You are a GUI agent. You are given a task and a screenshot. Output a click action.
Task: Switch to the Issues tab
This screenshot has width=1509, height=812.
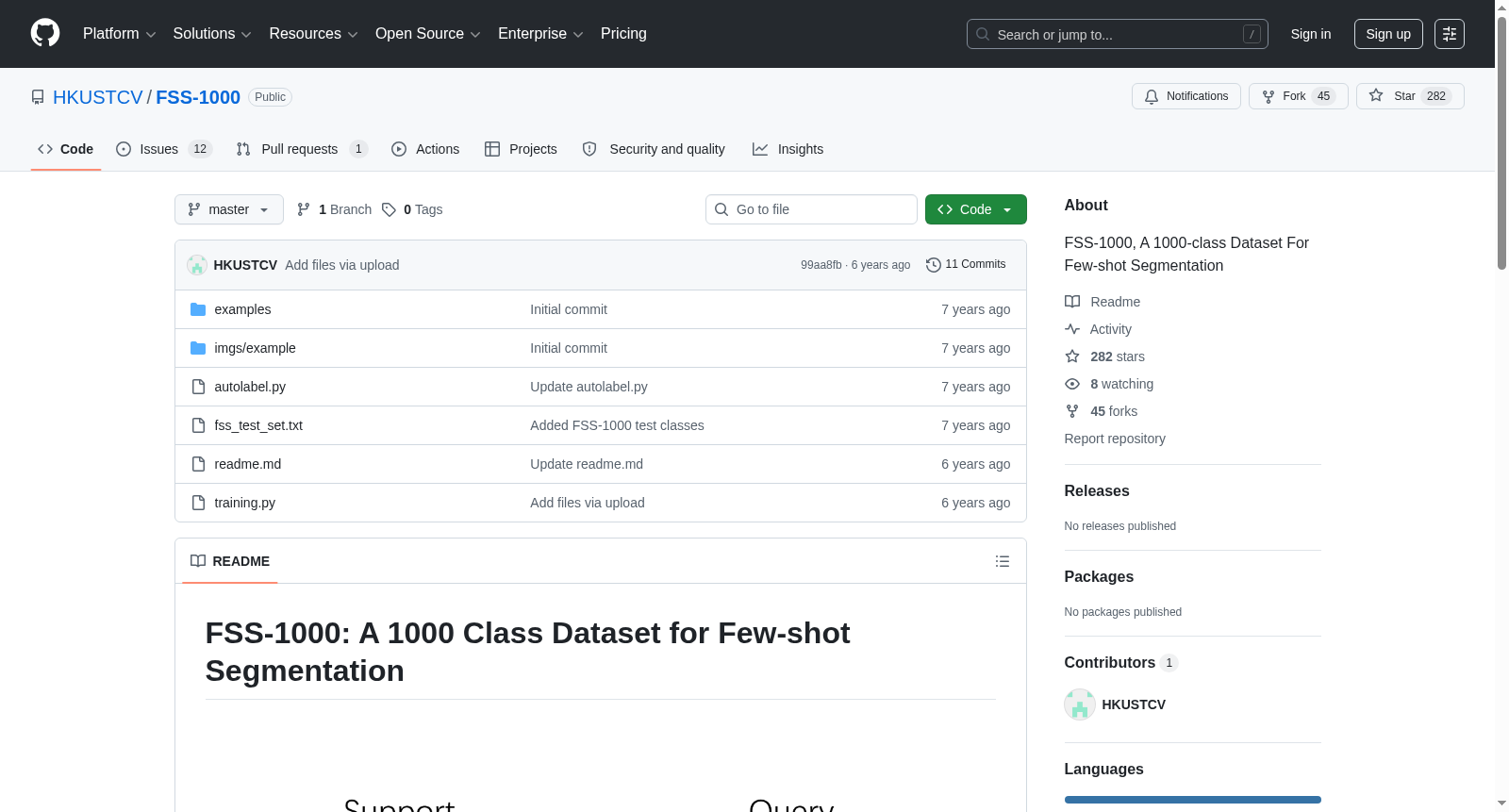pos(164,149)
